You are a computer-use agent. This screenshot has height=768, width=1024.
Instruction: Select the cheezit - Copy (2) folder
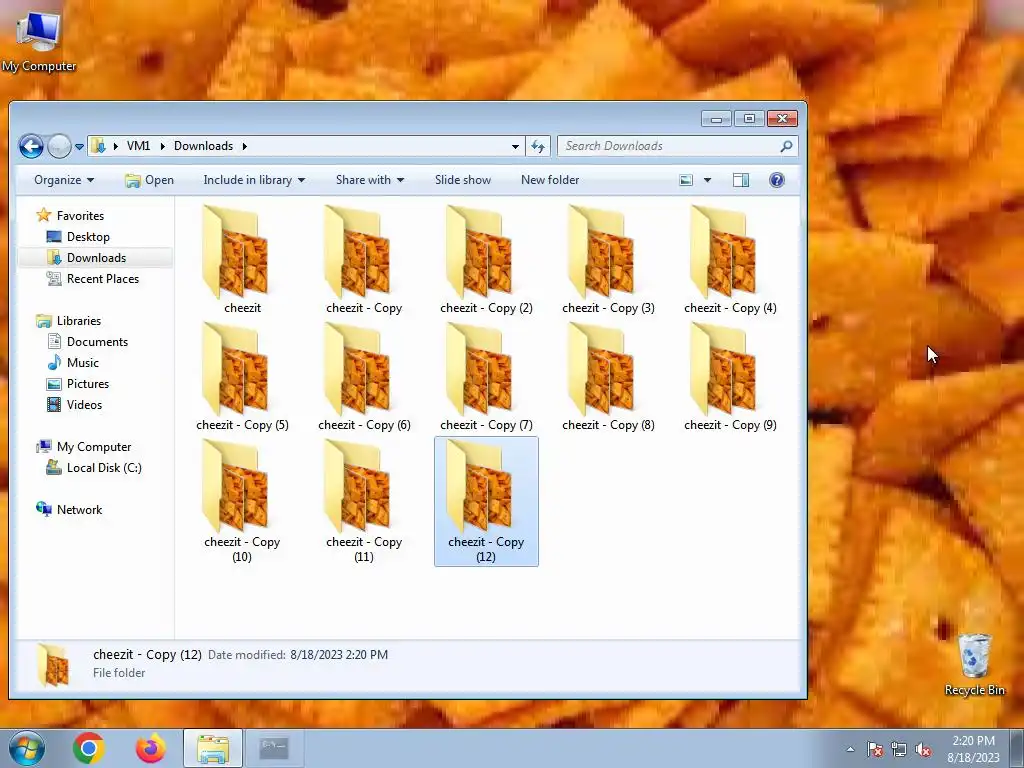486,260
